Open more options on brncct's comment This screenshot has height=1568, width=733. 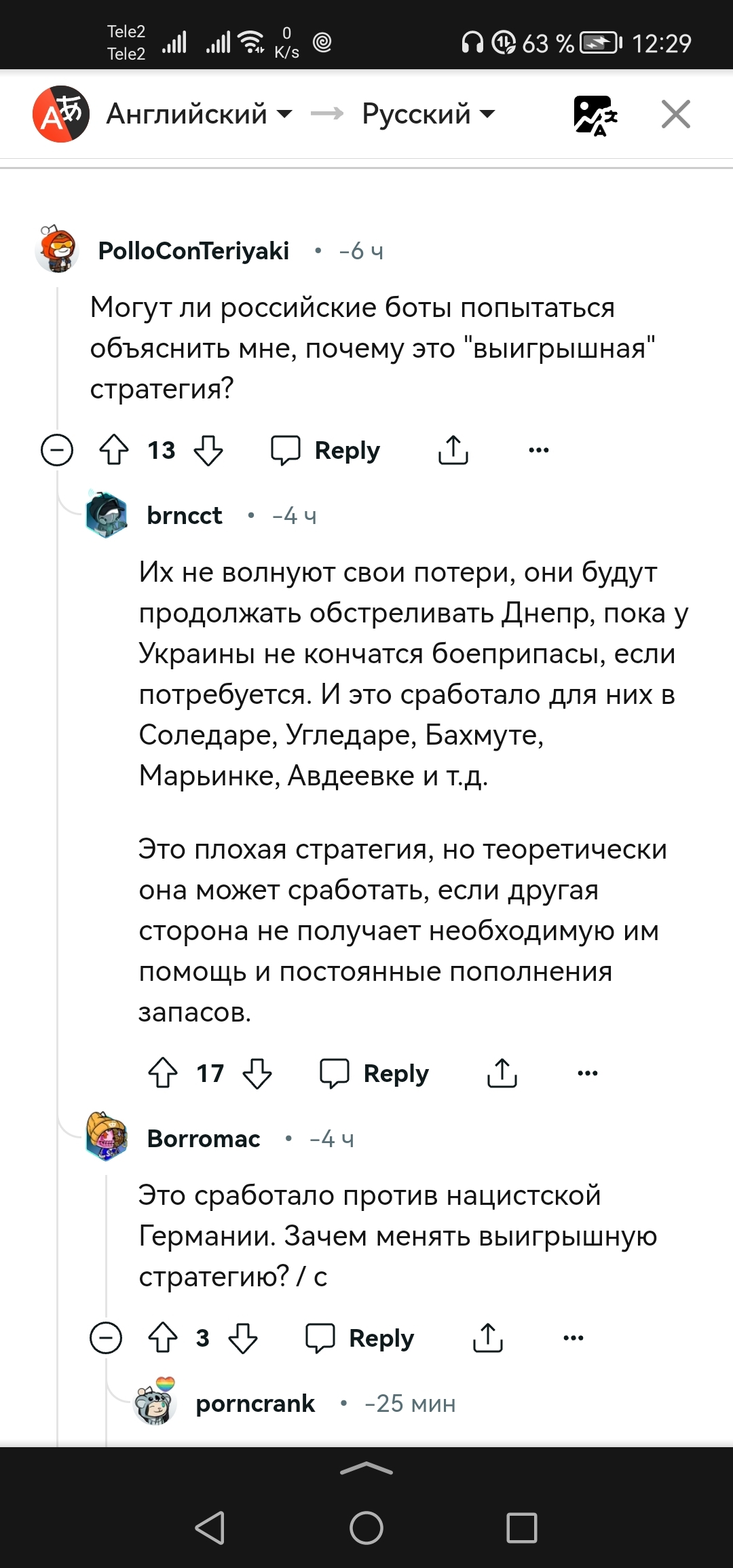588,1073
